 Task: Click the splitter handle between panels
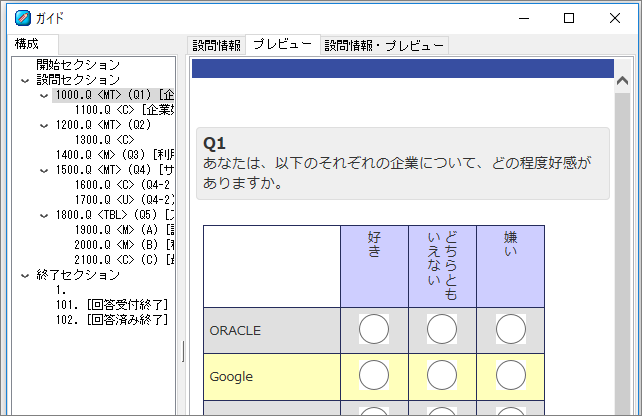click(183, 351)
